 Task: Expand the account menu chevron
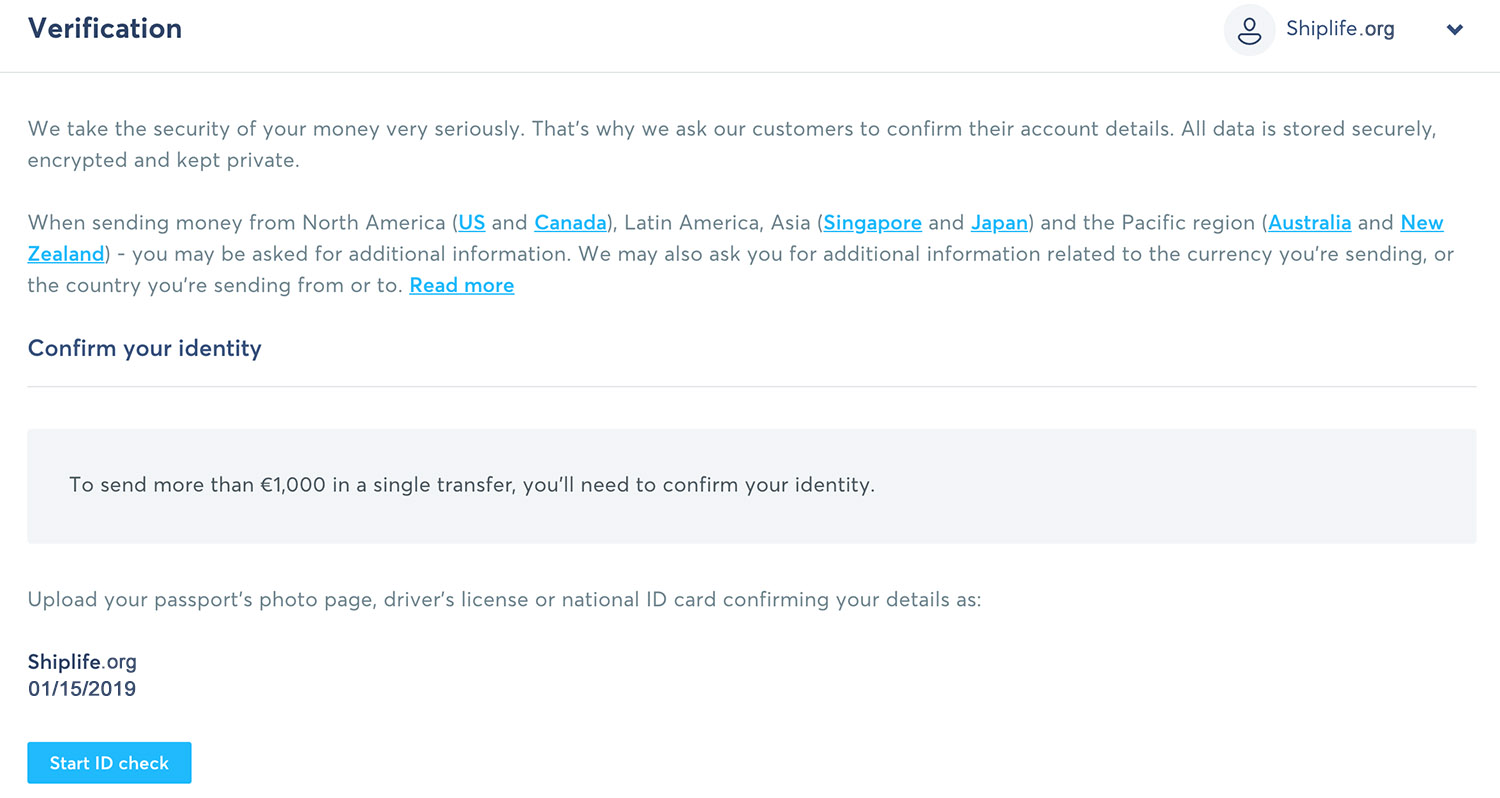click(x=1455, y=30)
